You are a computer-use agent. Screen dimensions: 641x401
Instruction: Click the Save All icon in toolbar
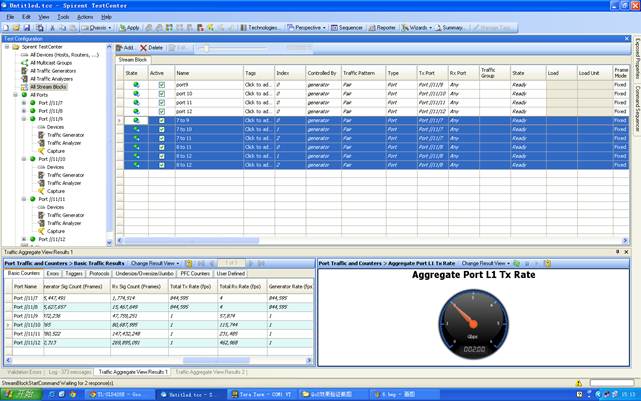tap(40, 28)
